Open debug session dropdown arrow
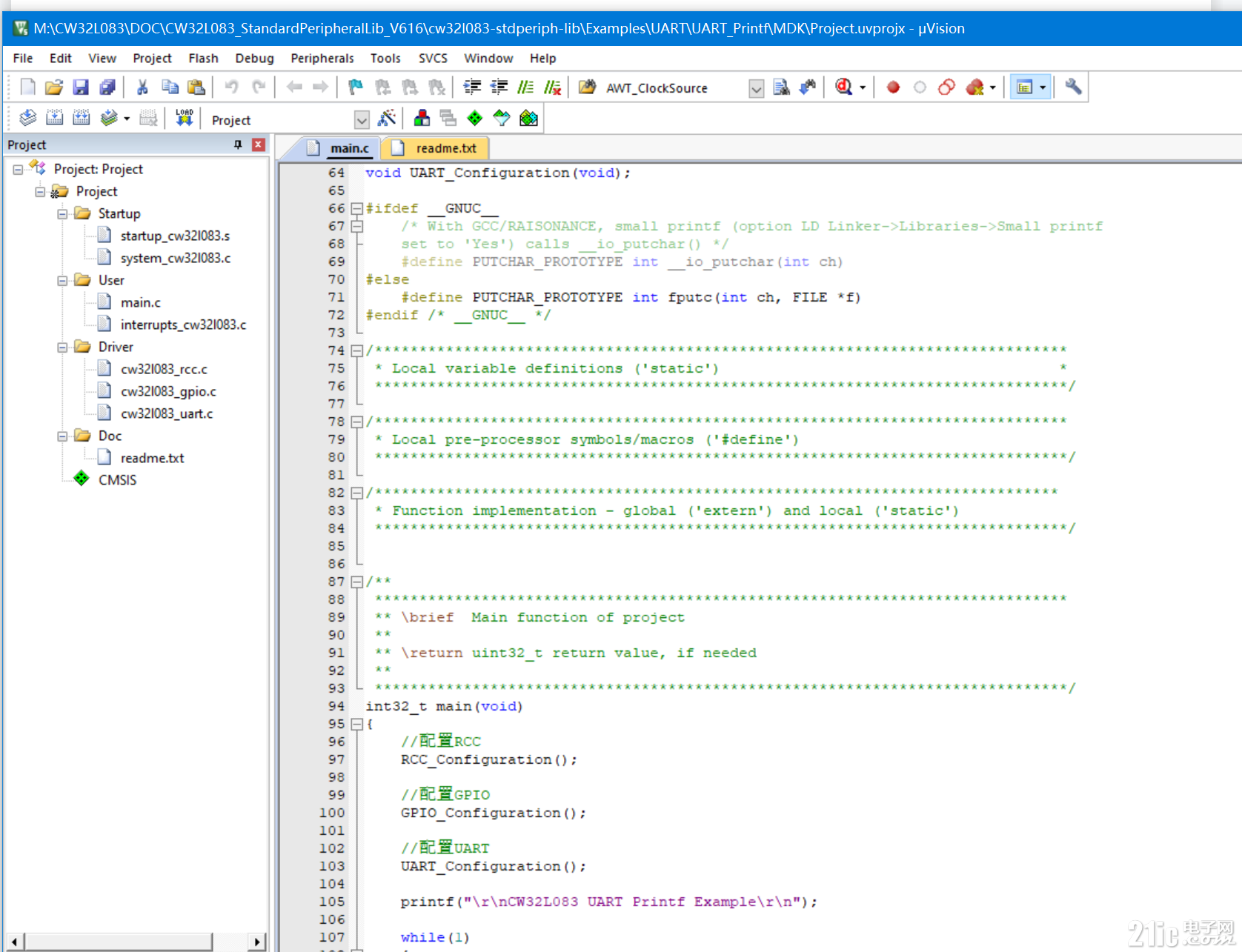 pyautogui.click(x=863, y=87)
